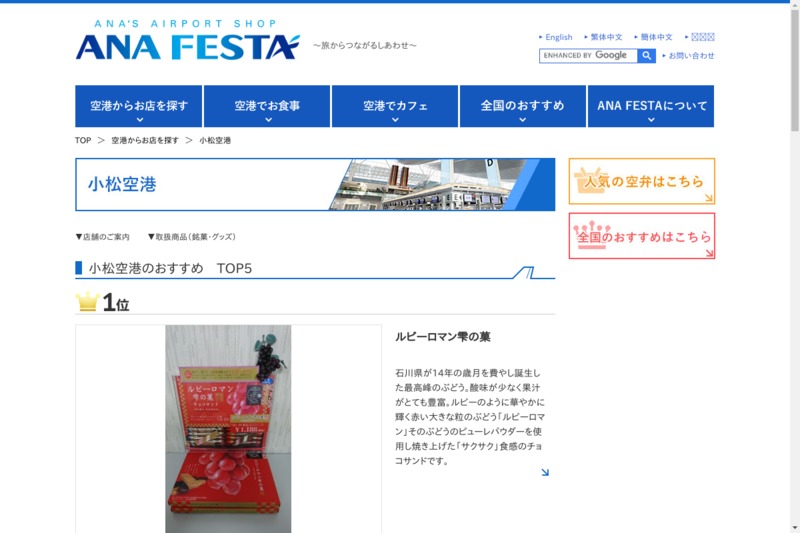Click the blue arrow under the product description

545,472
